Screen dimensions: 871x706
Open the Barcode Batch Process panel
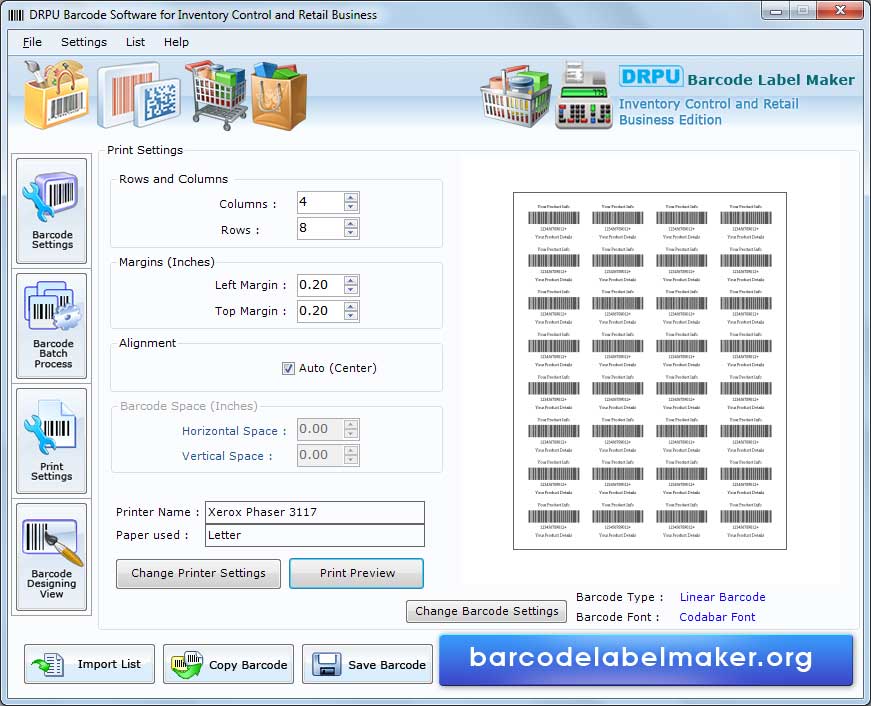coord(52,326)
